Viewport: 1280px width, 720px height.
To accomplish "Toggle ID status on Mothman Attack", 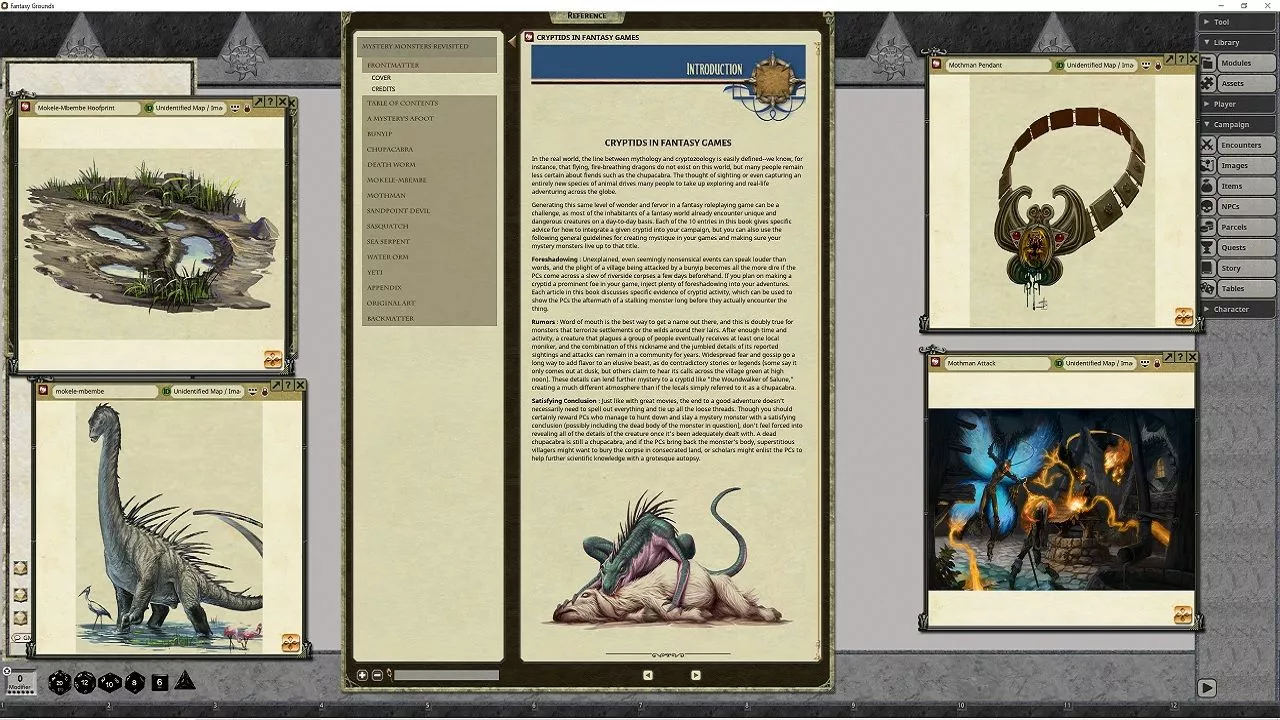I will click(x=1059, y=363).
